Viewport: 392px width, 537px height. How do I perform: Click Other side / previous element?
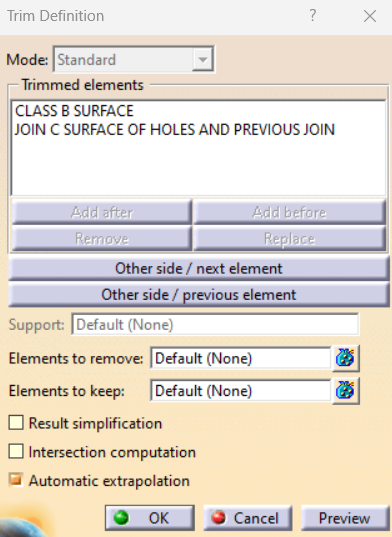pos(199,295)
